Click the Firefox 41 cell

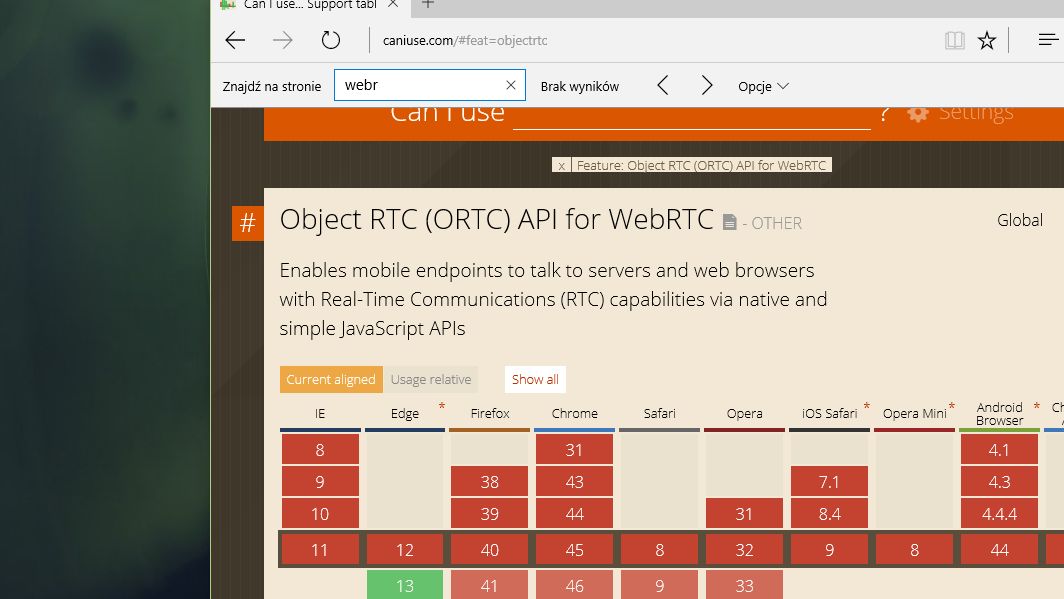coord(489,585)
